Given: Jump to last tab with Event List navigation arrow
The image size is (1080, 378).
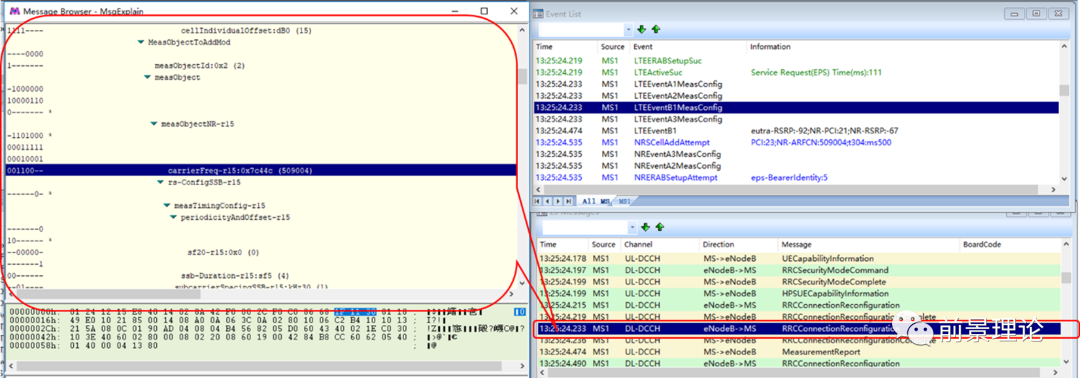Looking at the screenshot, I should click(x=568, y=201).
